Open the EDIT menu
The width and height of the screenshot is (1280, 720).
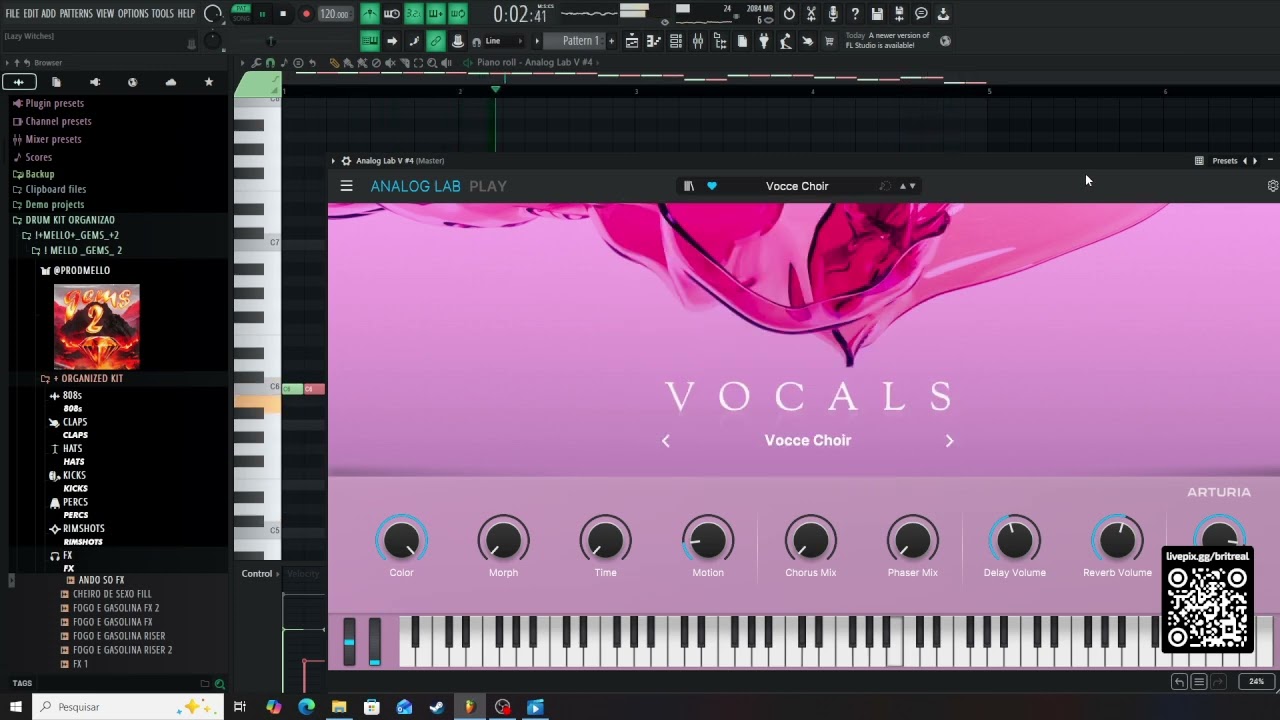[x=31, y=14]
